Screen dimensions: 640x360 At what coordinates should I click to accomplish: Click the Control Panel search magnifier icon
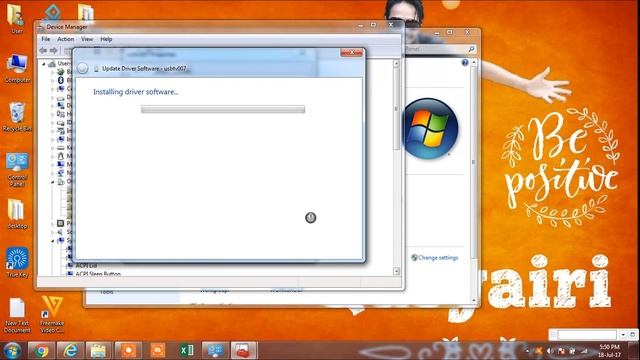click(471, 49)
